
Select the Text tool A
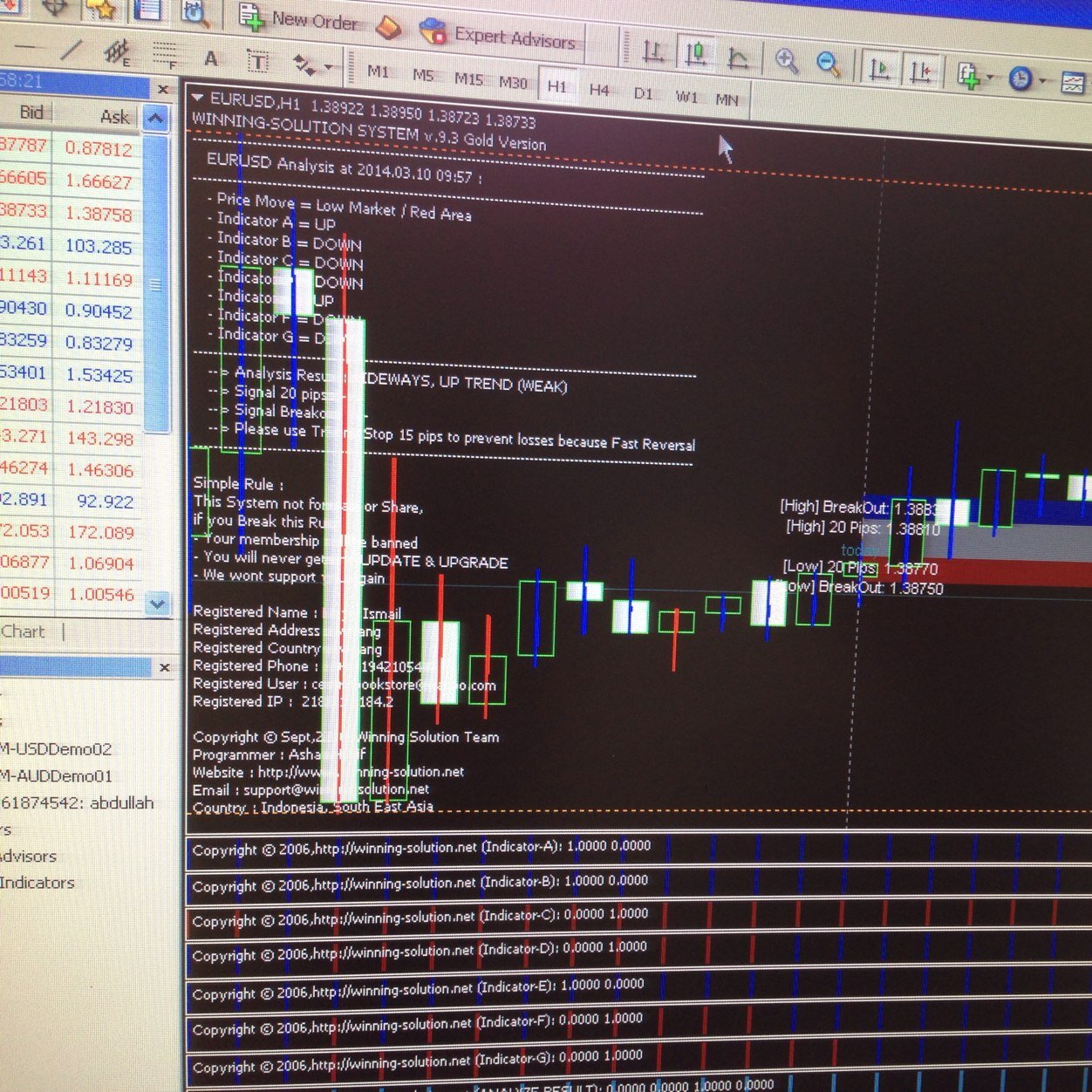[x=210, y=58]
